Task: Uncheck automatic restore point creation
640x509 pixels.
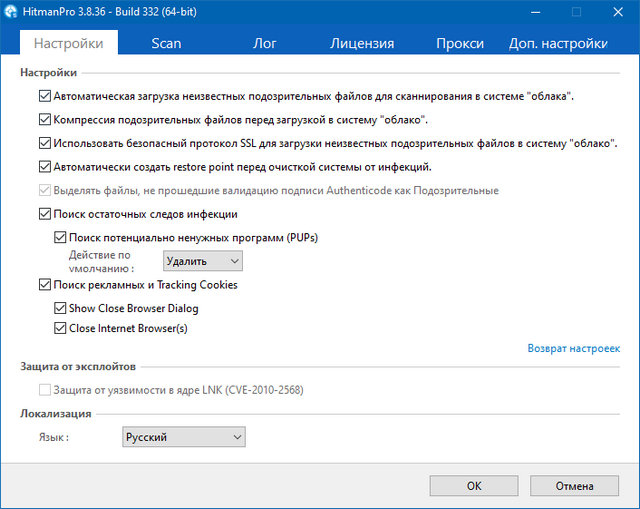Action: coord(44,167)
